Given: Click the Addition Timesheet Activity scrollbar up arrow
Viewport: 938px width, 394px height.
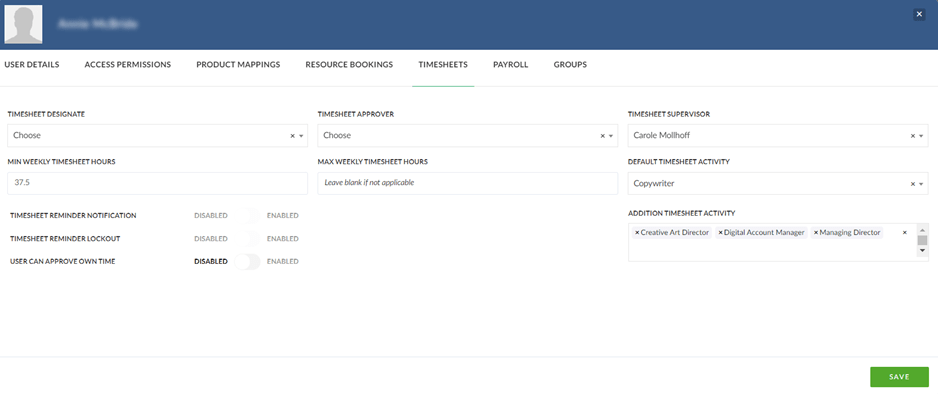Looking at the screenshot, I should pyautogui.click(x=922, y=230).
